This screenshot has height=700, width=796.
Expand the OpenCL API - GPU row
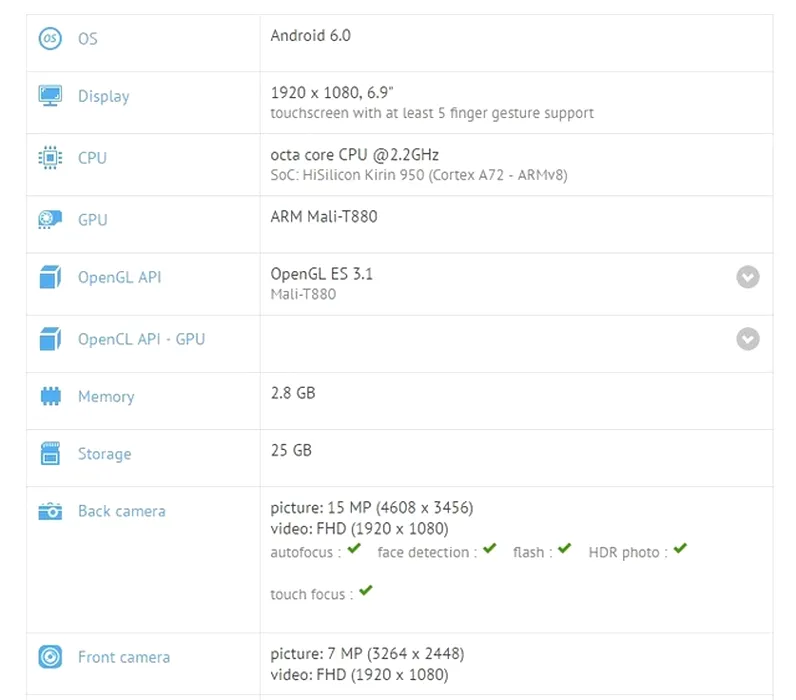pos(748,340)
